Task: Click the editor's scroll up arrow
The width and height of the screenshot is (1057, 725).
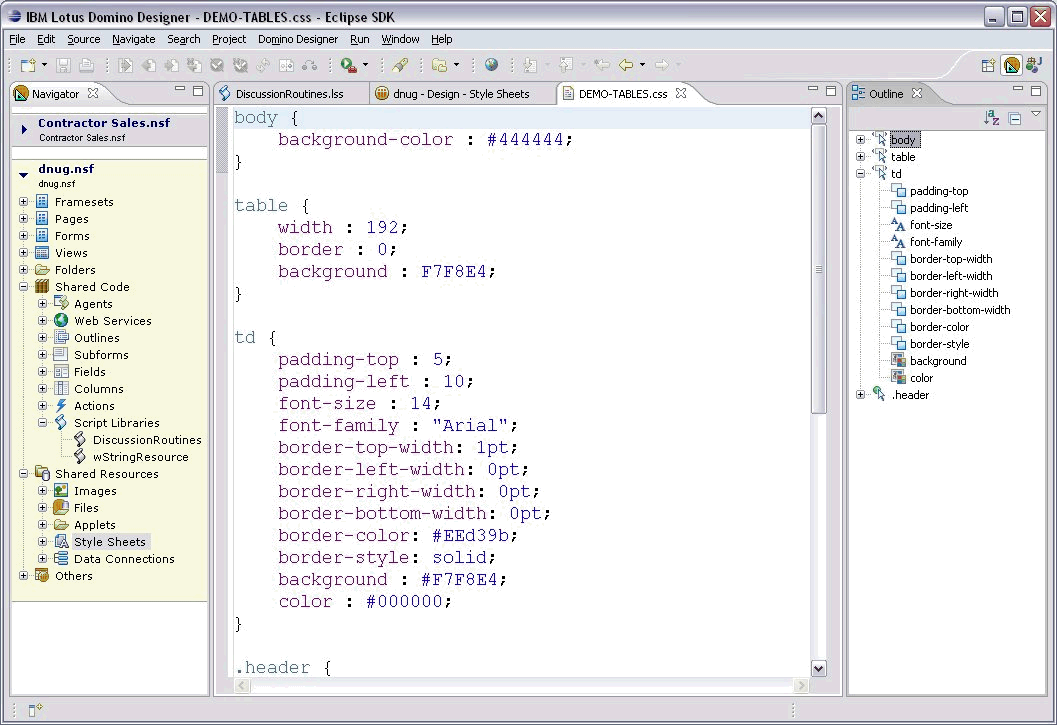Action: point(818,115)
